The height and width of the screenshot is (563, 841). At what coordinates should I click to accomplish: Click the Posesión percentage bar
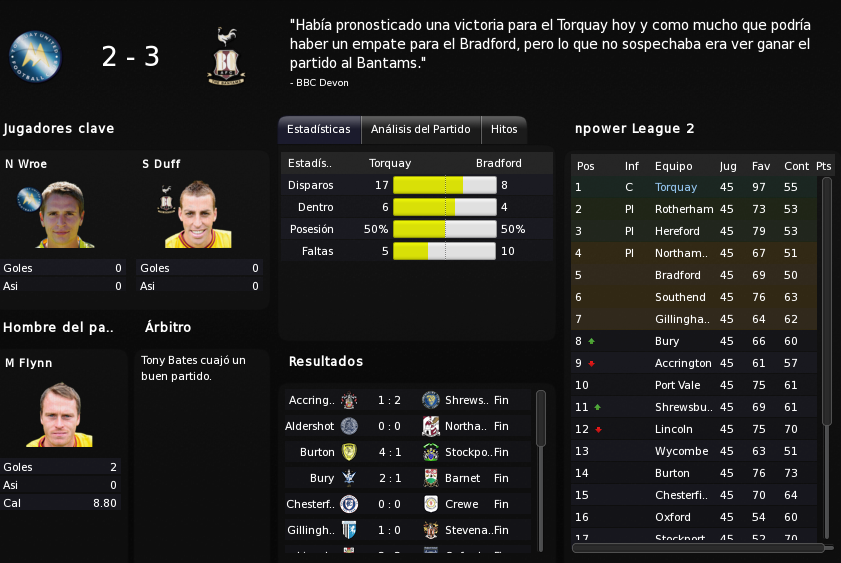(445, 229)
